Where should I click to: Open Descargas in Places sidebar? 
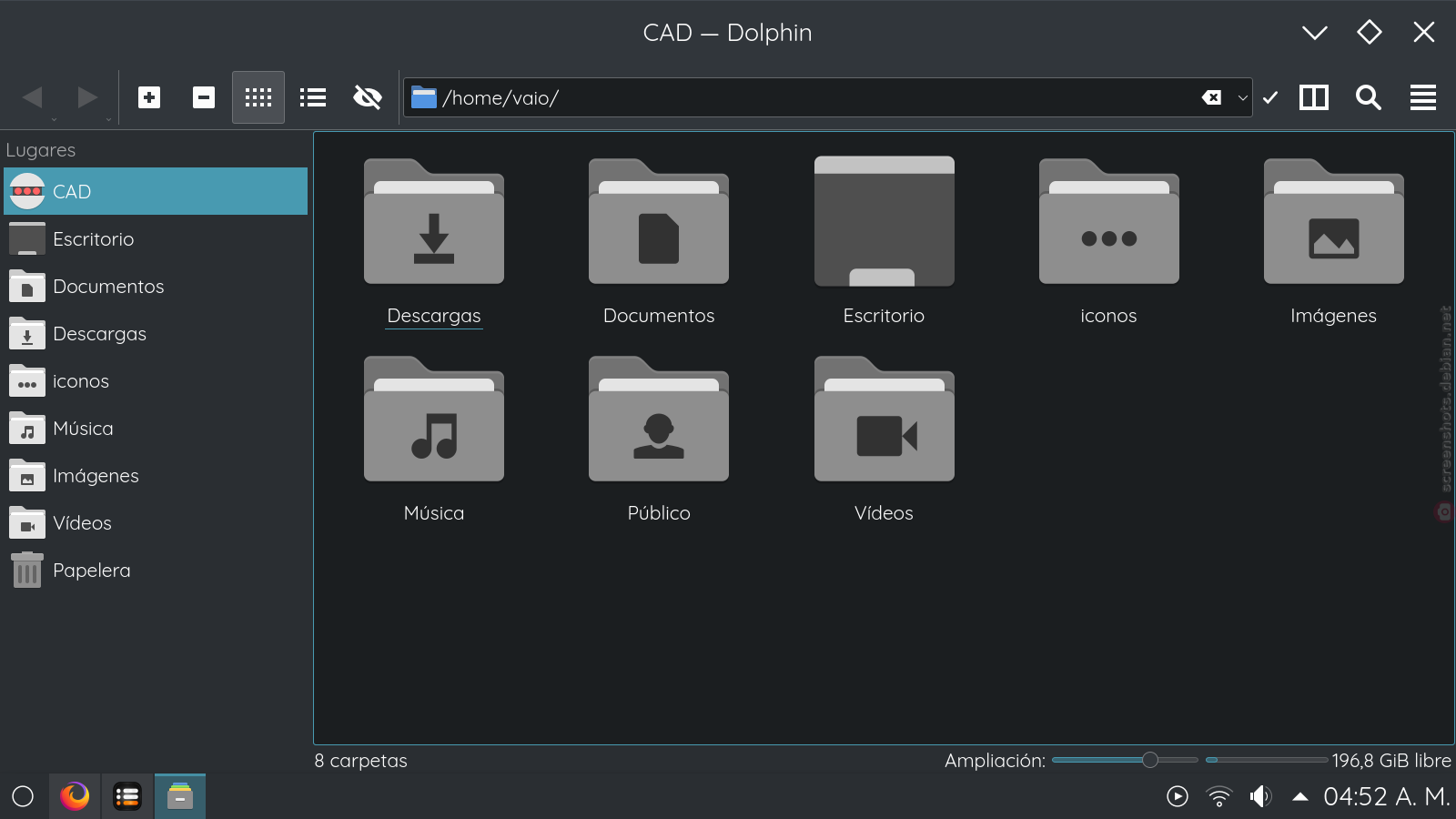(x=156, y=333)
